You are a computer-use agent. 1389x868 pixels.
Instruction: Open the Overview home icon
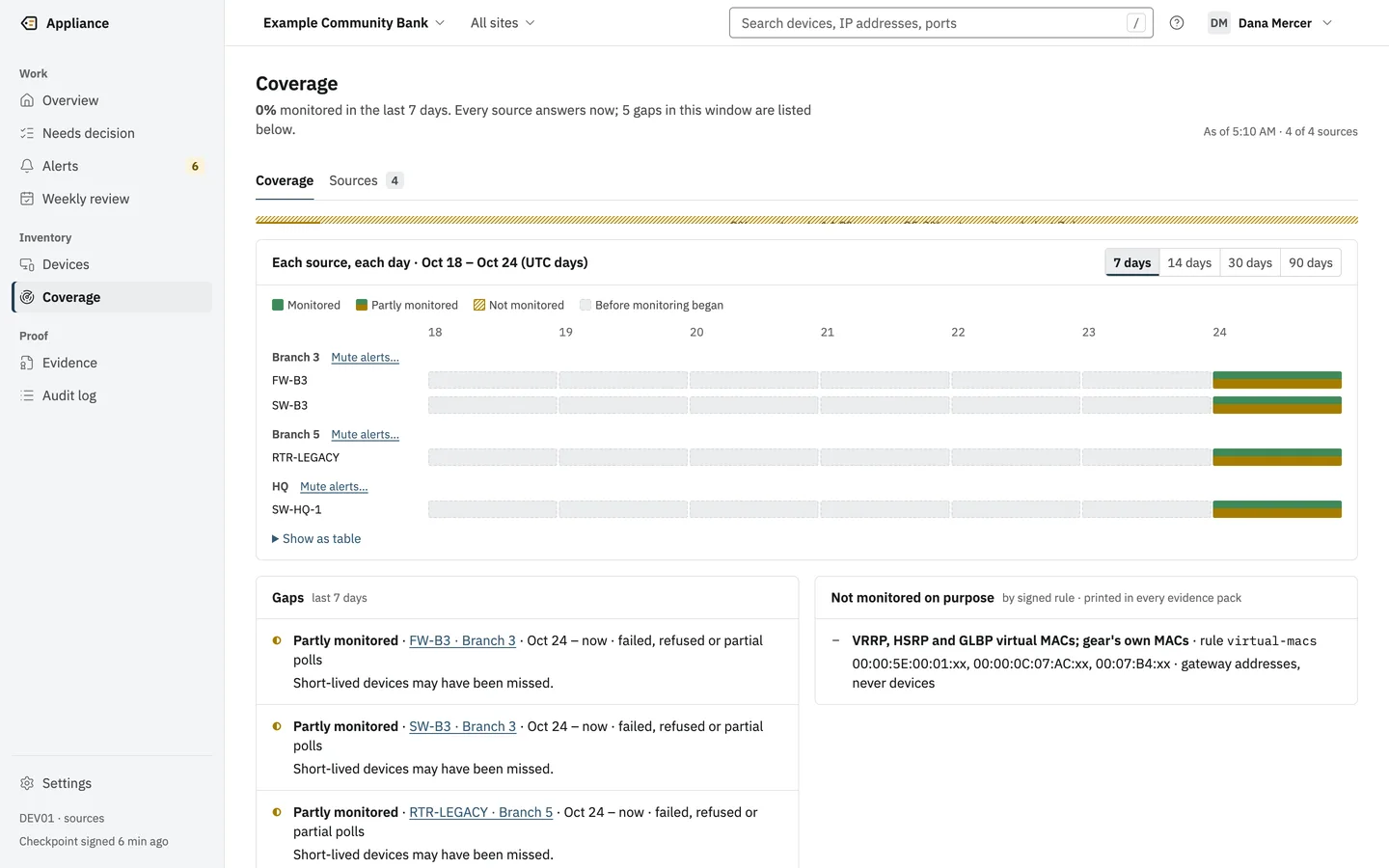(27, 100)
